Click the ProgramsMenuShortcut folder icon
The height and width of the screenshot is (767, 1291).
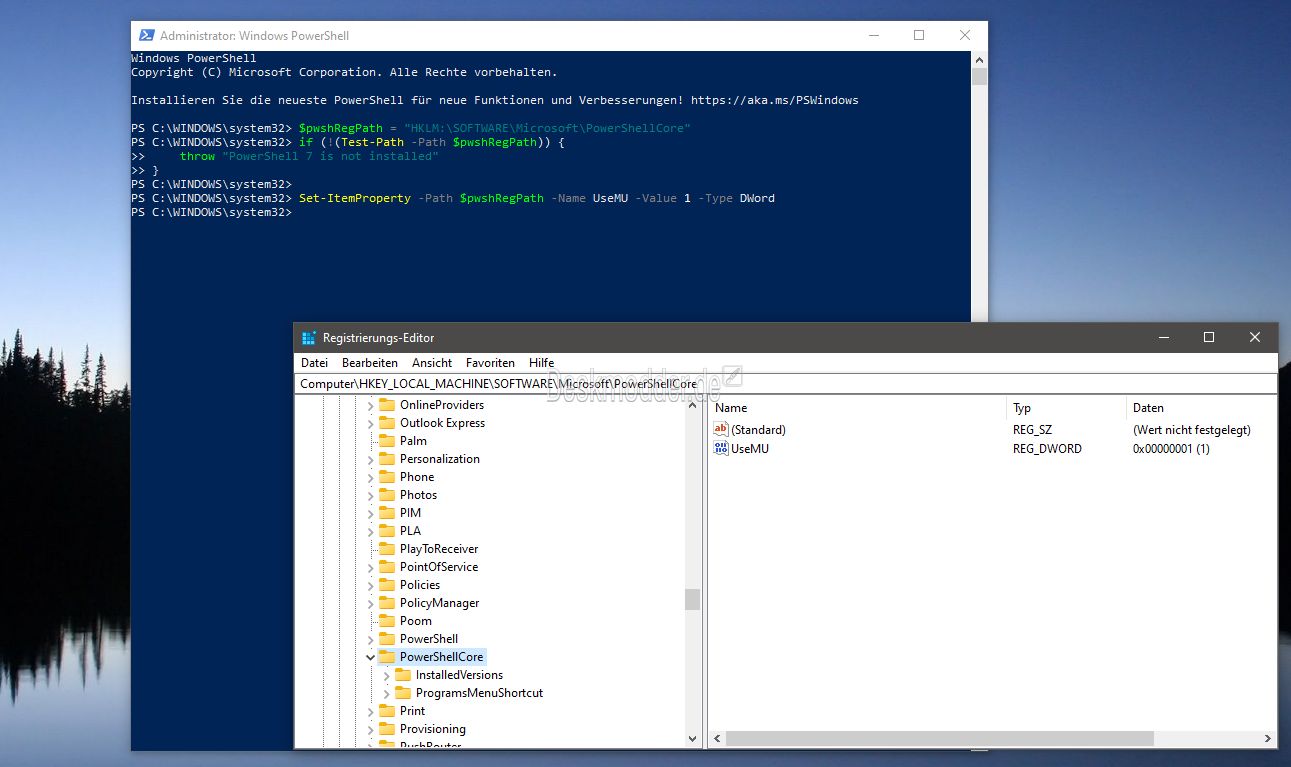(x=403, y=693)
